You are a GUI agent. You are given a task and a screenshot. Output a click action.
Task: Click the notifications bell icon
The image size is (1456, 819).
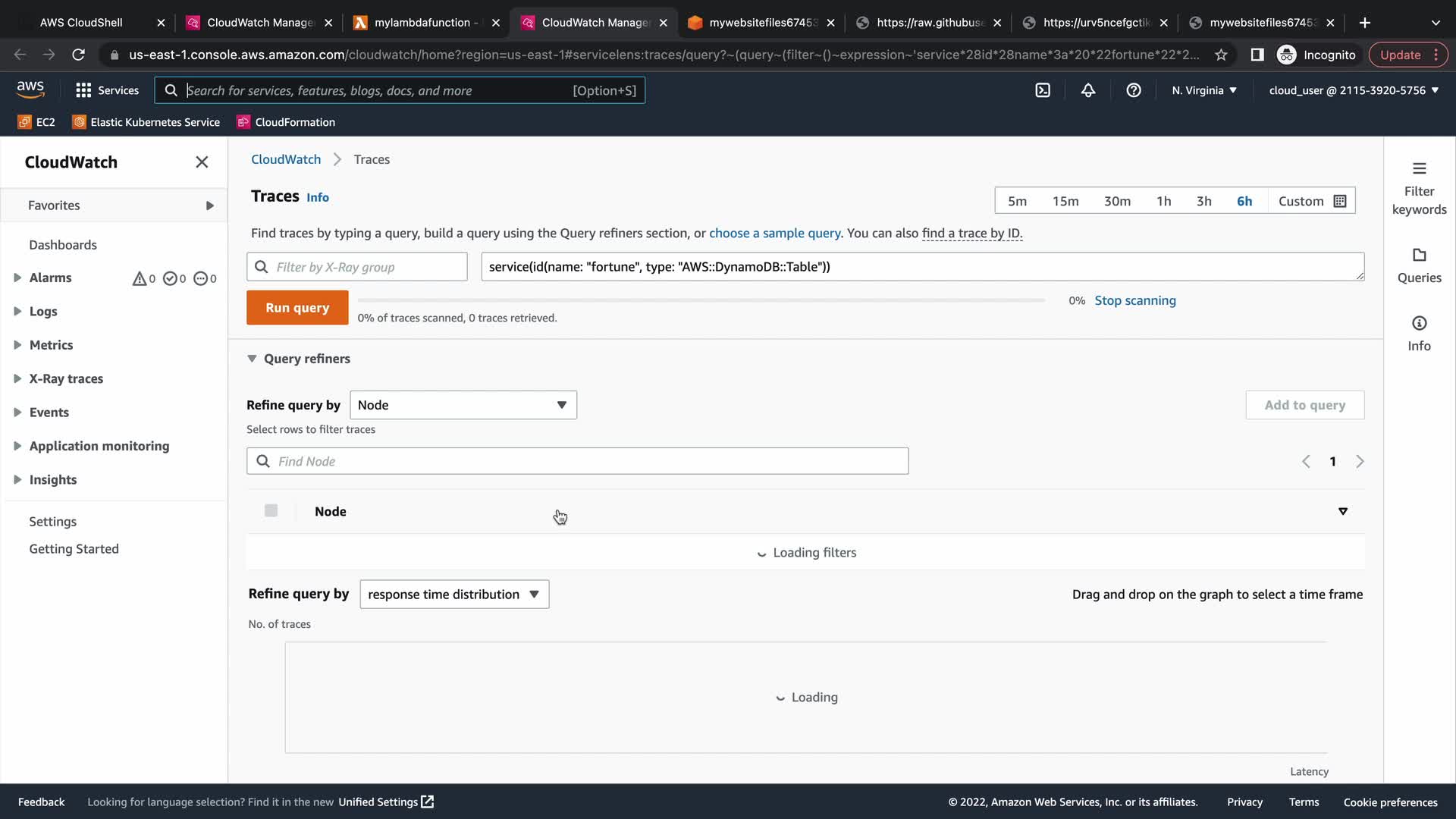pos(1088,90)
